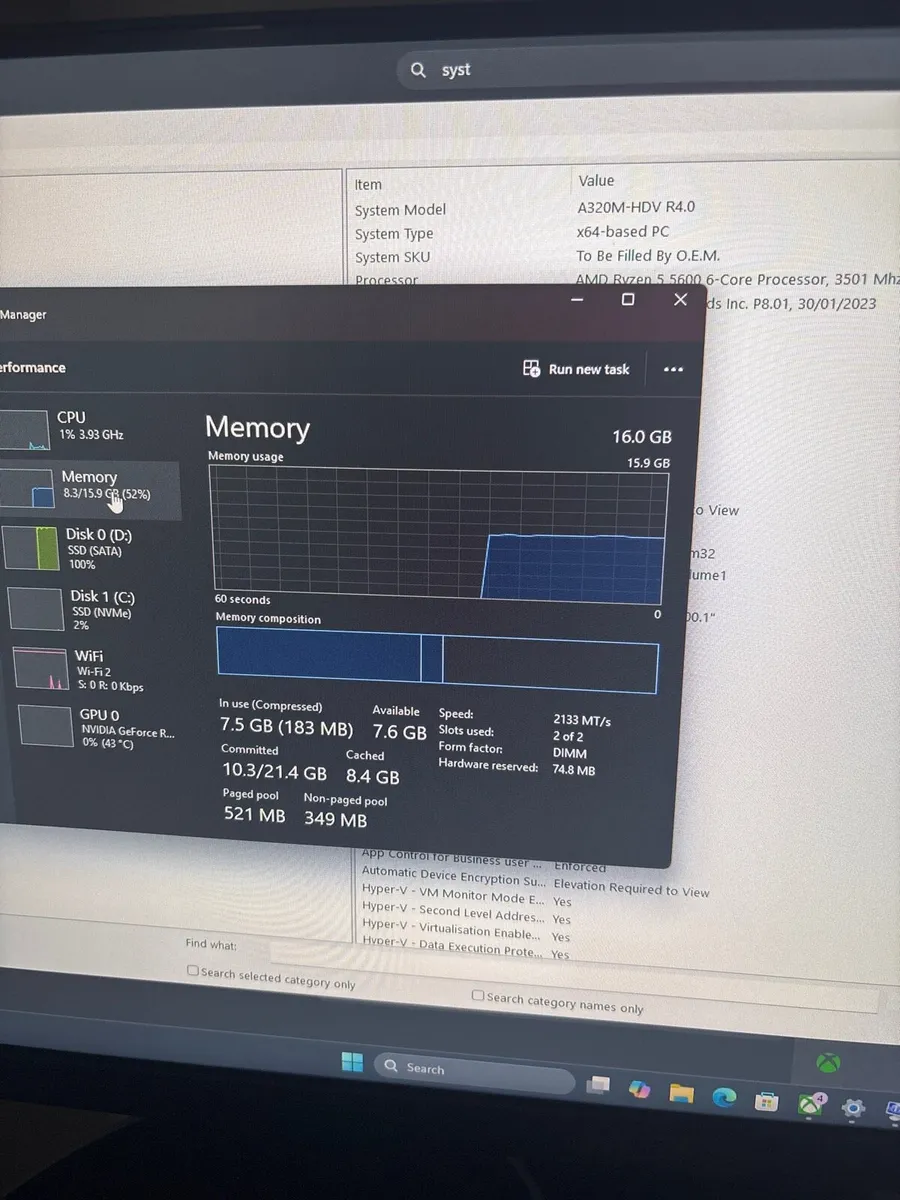
Task: Click the 'Speed: 2133 MT/s' value
Action: coord(582,720)
